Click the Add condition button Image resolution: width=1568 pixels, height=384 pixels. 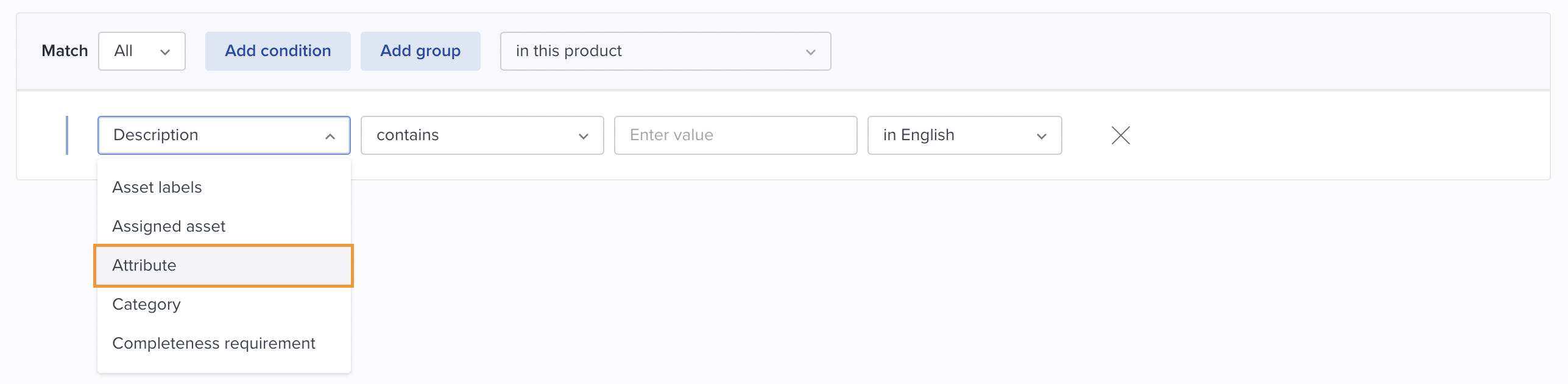278,51
